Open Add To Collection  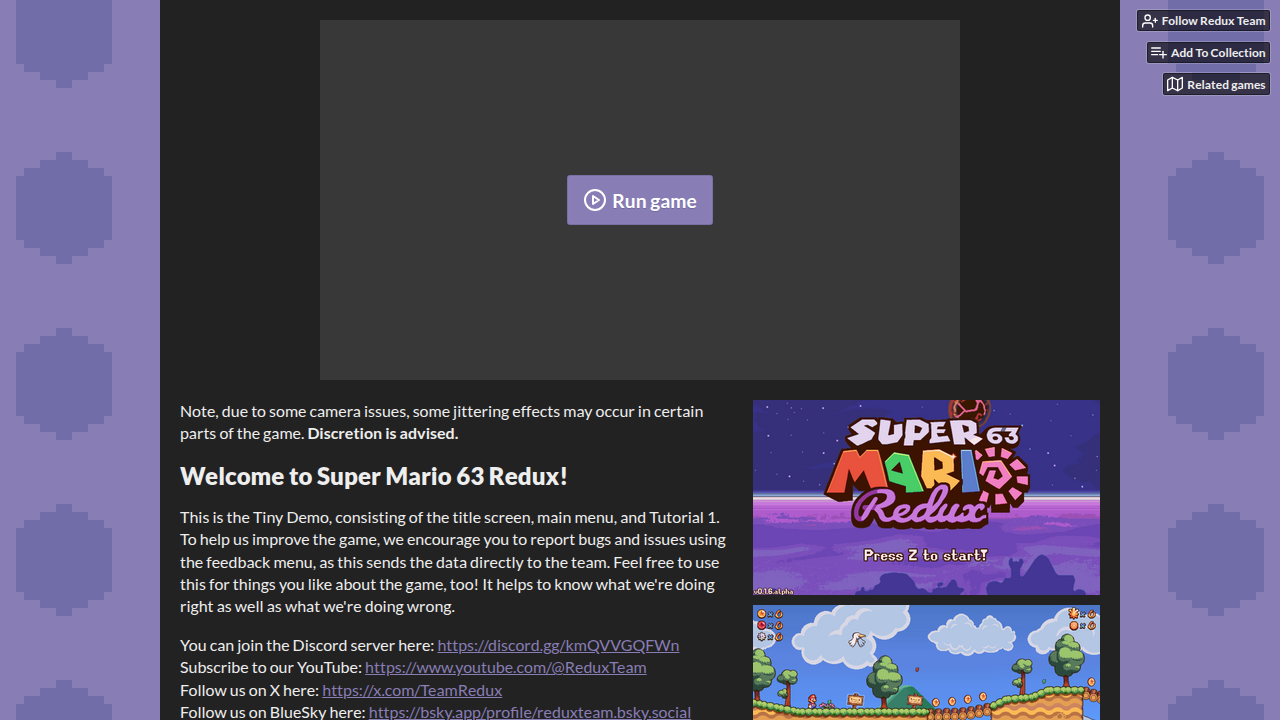point(1208,53)
